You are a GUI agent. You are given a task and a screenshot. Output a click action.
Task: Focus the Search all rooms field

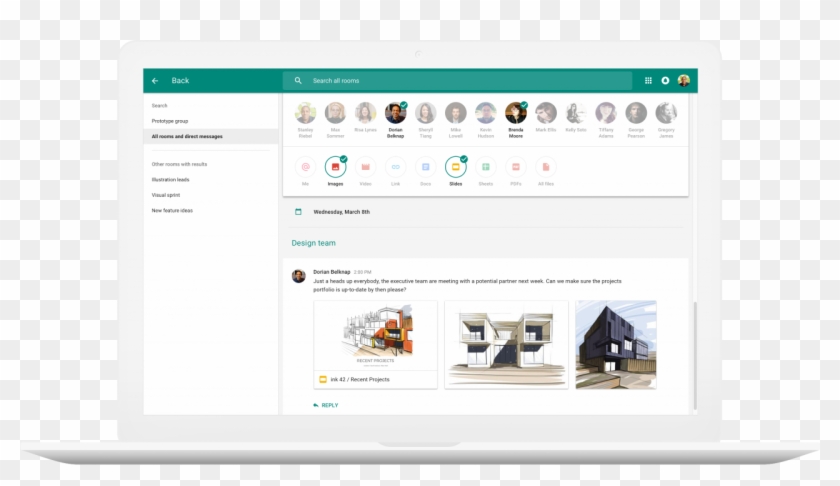tap(458, 81)
